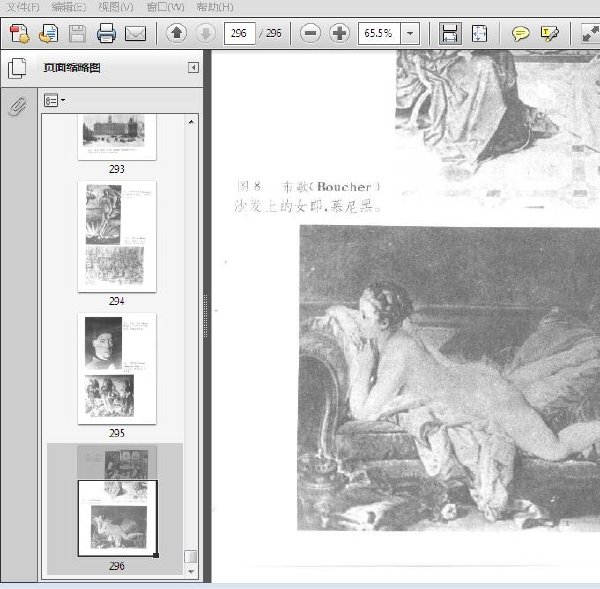Image resolution: width=600 pixels, height=589 pixels.
Task: Click thumbnail scrollbar down arrow
Action: pos(191,572)
